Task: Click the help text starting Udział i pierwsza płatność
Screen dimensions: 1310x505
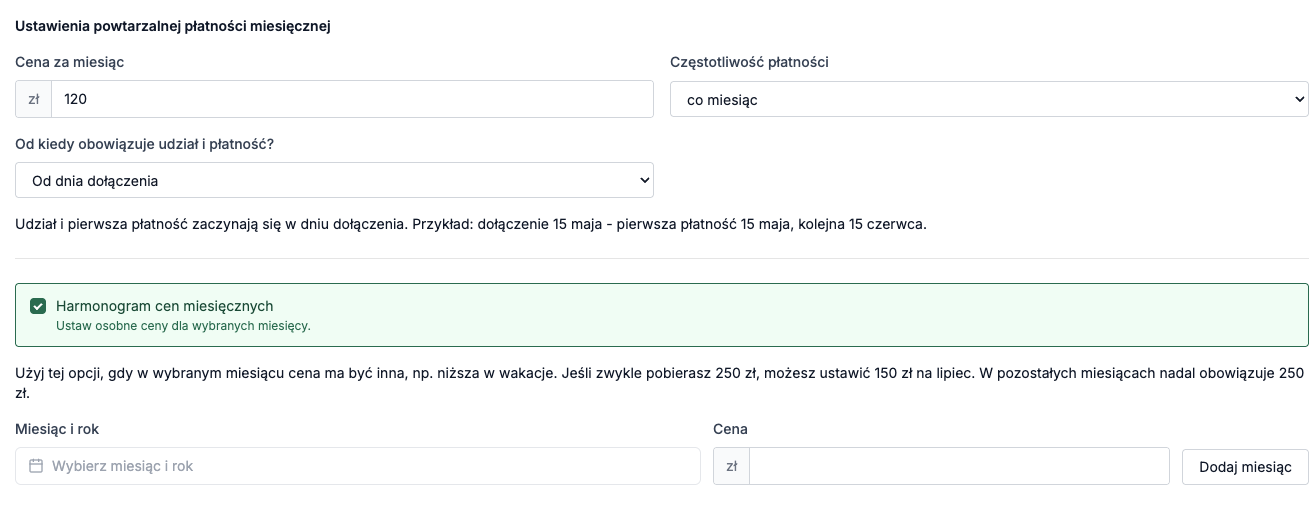Action: 471,224
